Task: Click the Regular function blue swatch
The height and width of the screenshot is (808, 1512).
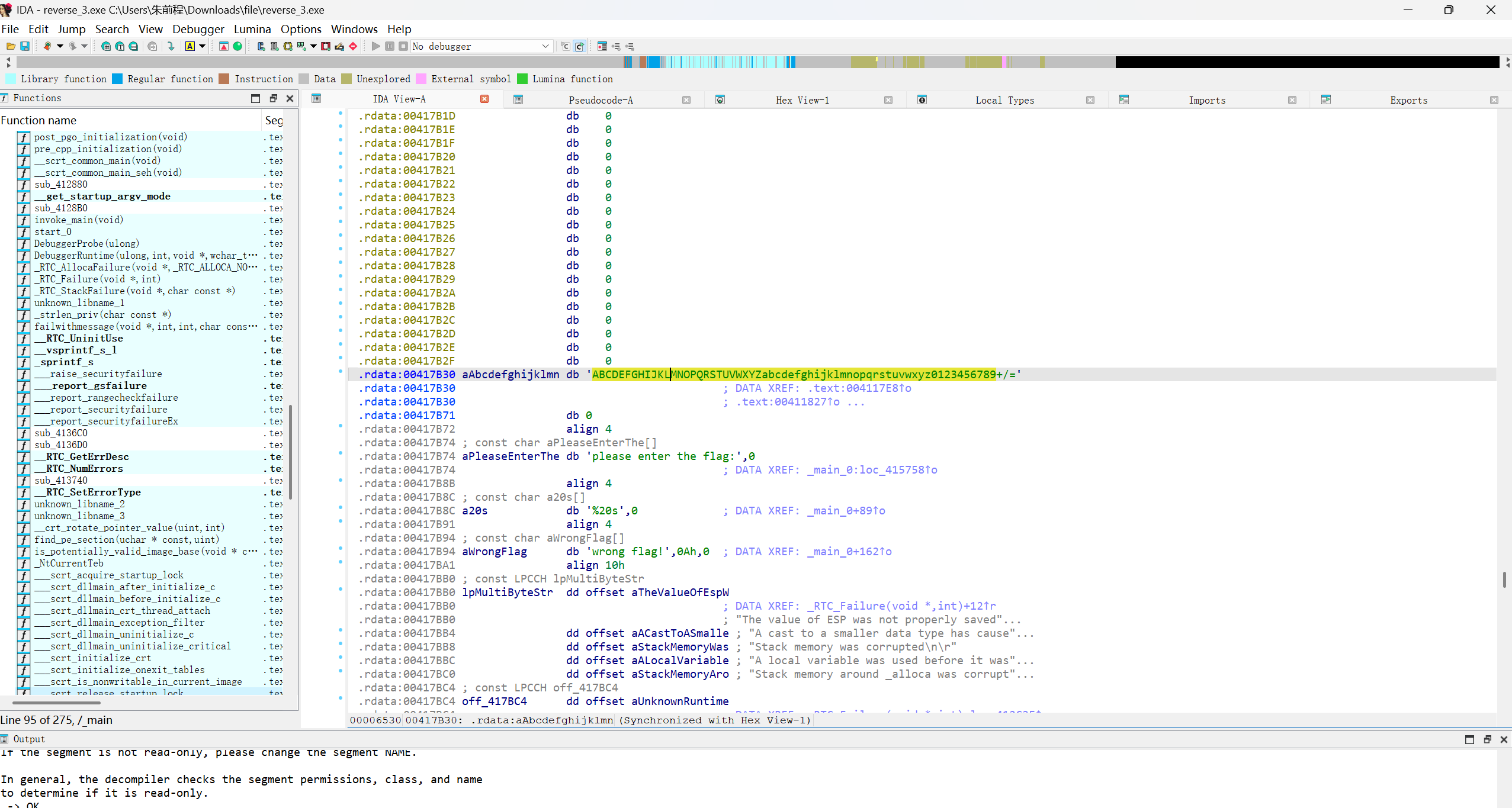Action: (x=117, y=79)
